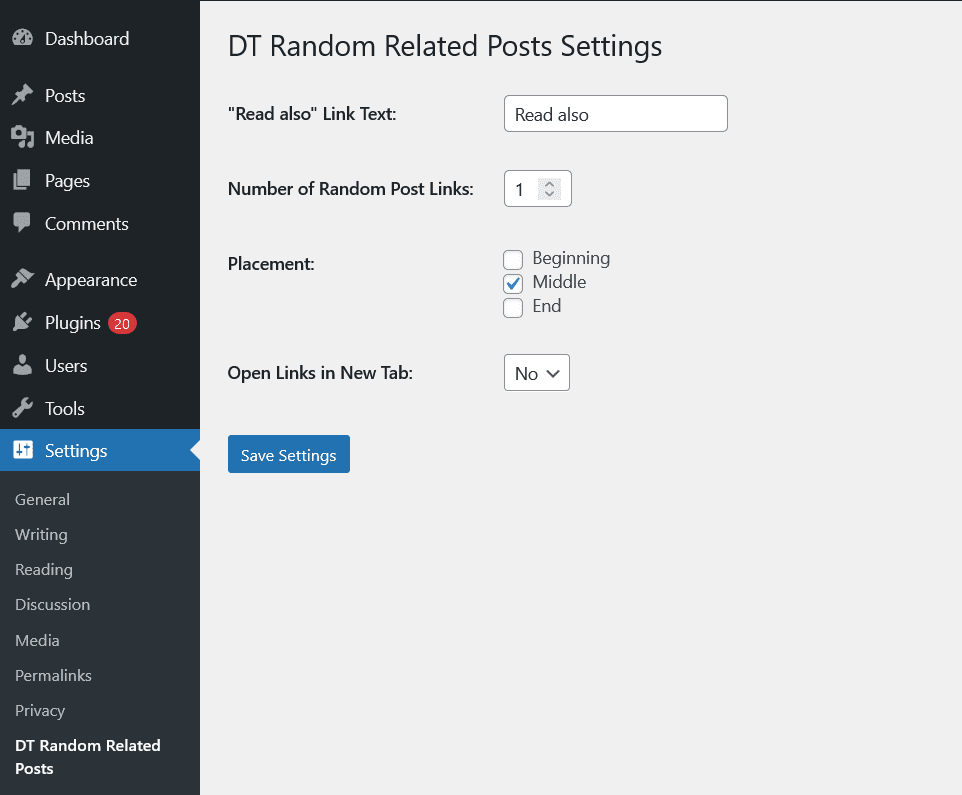
Task: Enable the Beginning placement checkbox
Action: (x=513, y=260)
